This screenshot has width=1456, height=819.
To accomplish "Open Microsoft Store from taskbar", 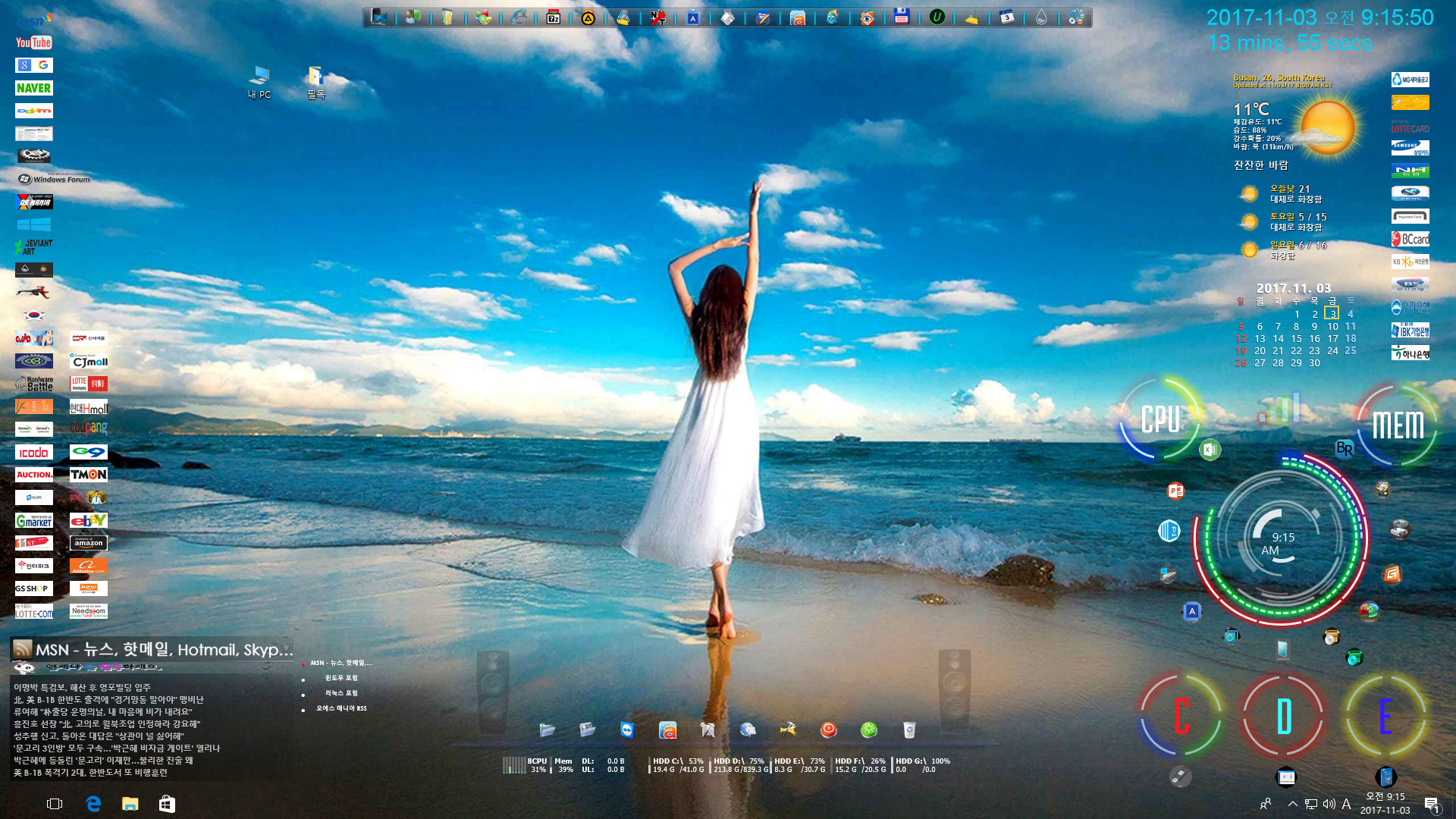I will pyautogui.click(x=167, y=804).
